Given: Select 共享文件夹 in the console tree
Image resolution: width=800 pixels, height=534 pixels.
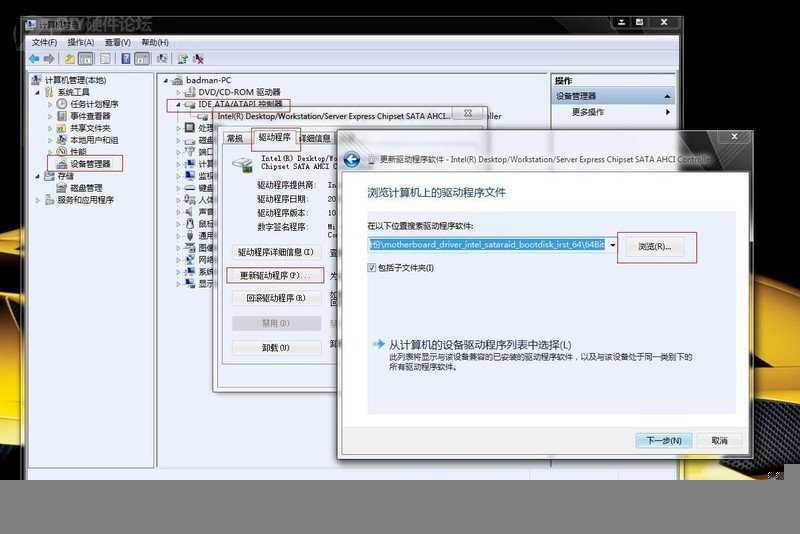Looking at the screenshot, I should 90,128.
